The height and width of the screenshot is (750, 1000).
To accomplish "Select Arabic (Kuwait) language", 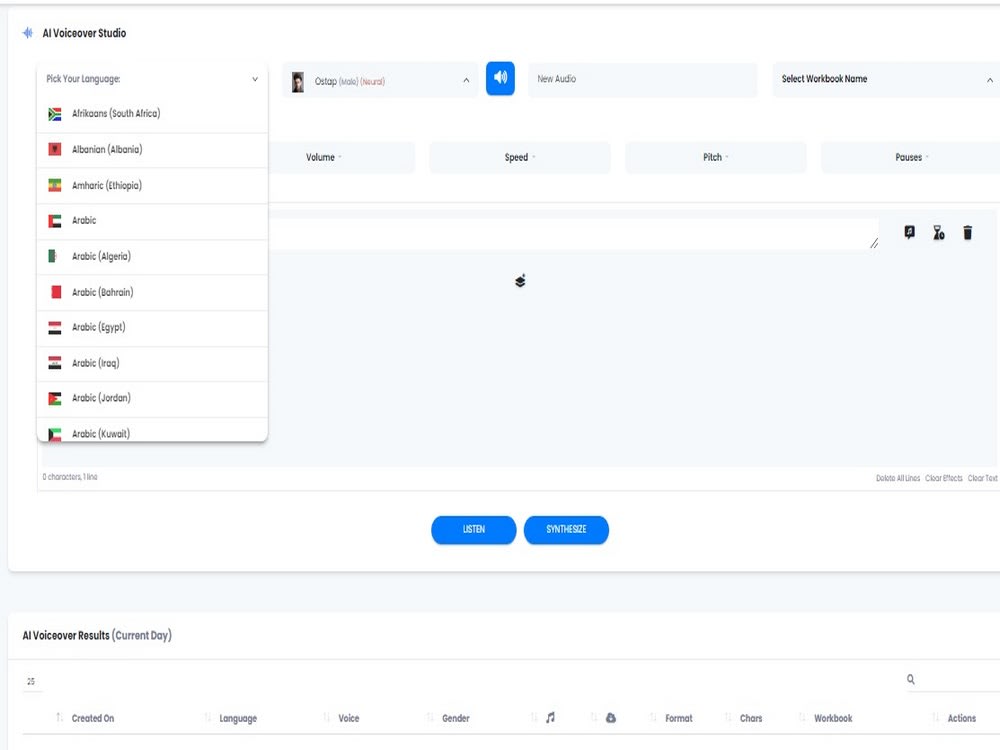I will pyautogui.click(x=152, y=430).
